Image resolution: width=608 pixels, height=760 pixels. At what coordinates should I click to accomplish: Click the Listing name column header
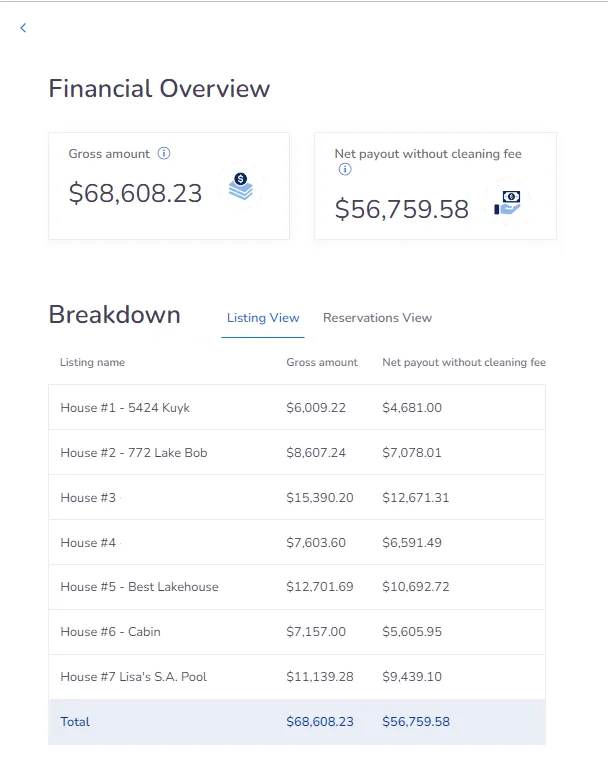click(92, 363)
